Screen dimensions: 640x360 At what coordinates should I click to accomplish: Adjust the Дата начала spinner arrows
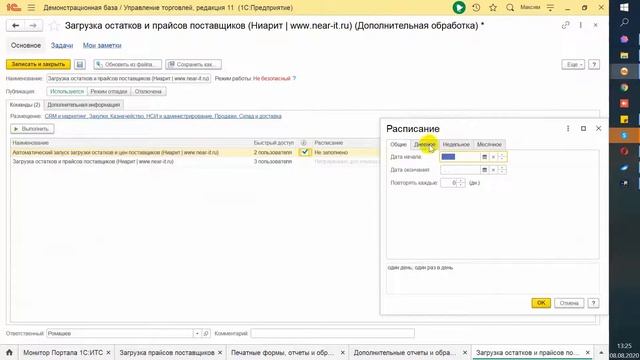click(x=502, y=157)
